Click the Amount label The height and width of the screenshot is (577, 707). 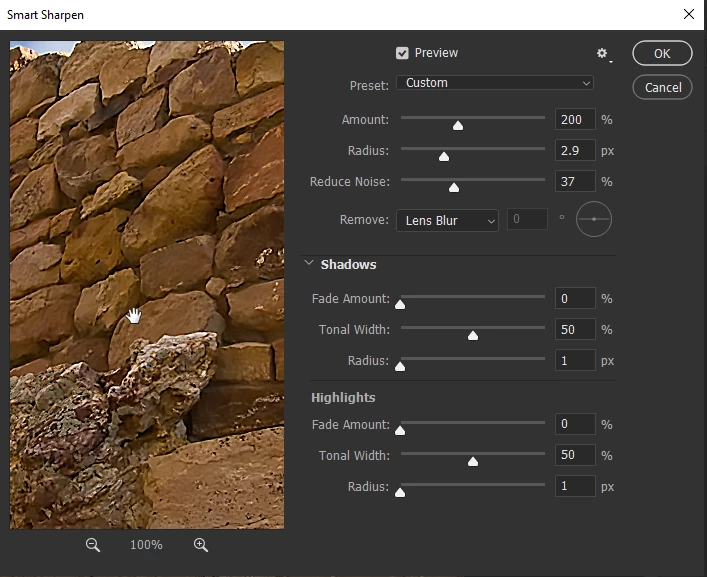coord(365,119)
